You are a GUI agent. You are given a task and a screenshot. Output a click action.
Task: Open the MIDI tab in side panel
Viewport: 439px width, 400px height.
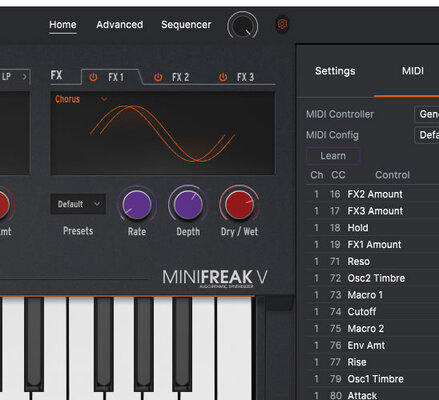coord(413,71)
